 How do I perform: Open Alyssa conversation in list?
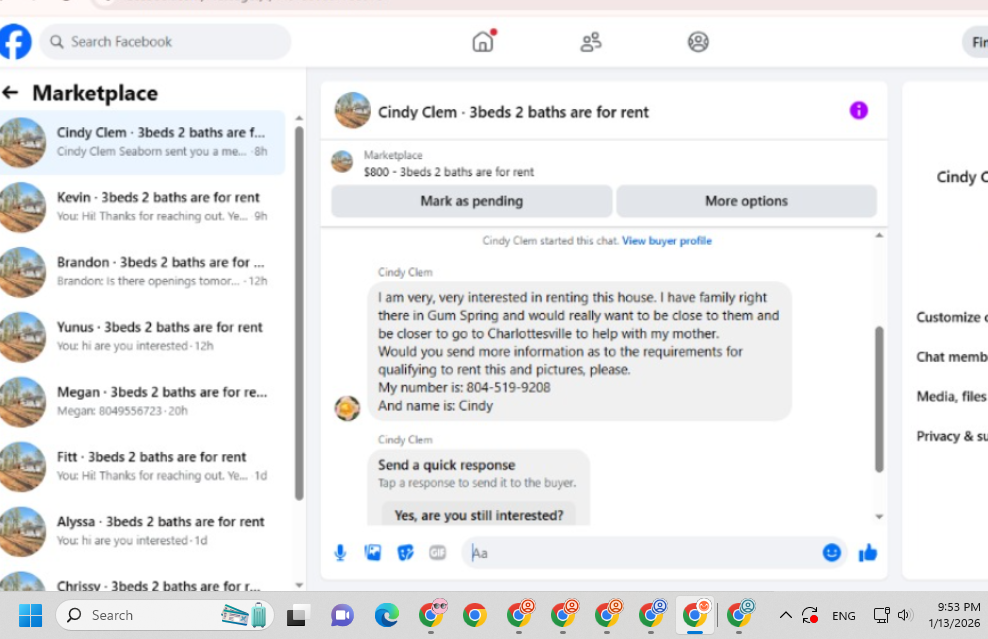142,531
